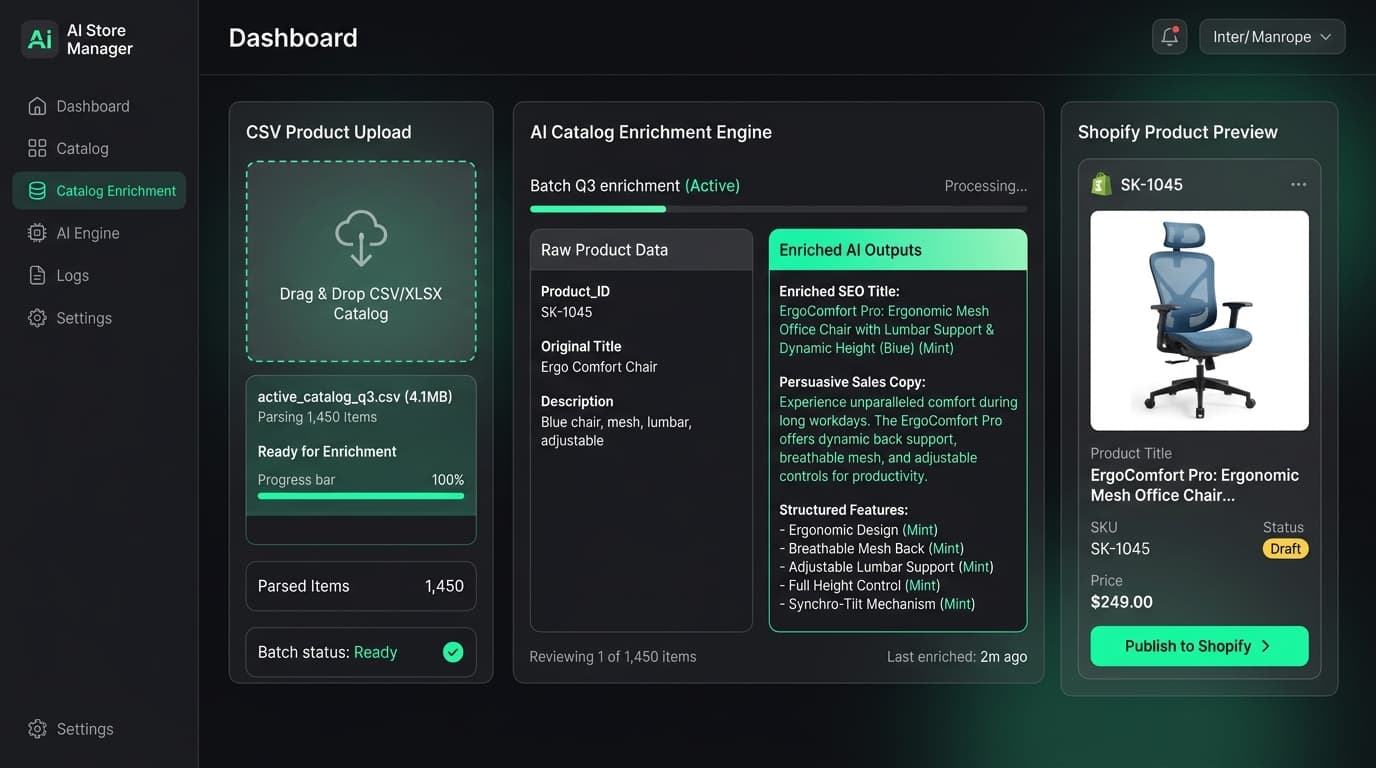The image size is (1376, 768).
Task: Click Reviewing 1 of 1,450 items text
Action: (x=613, y=657)
